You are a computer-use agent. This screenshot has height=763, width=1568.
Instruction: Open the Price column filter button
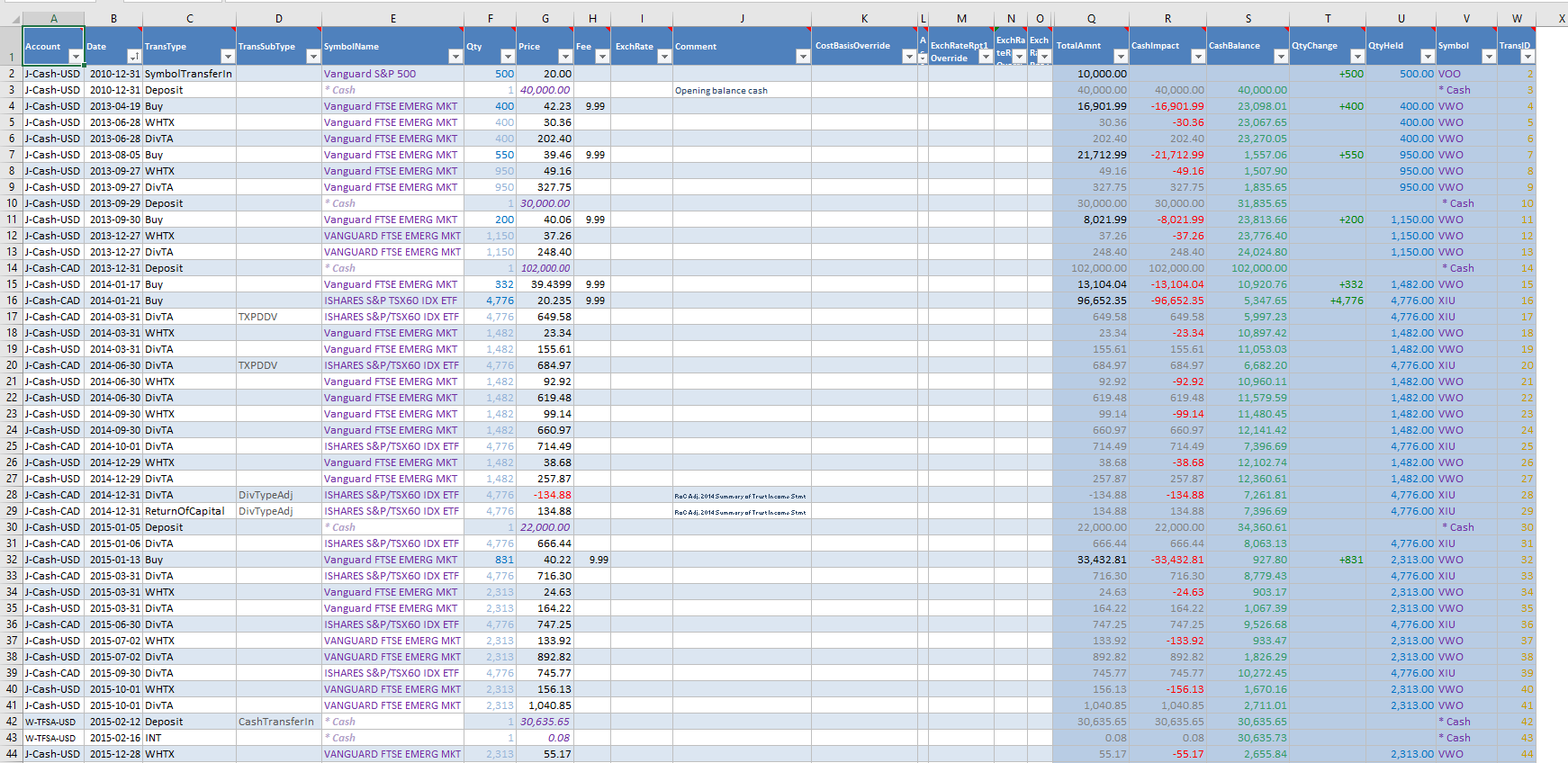[x=564, y=57]
